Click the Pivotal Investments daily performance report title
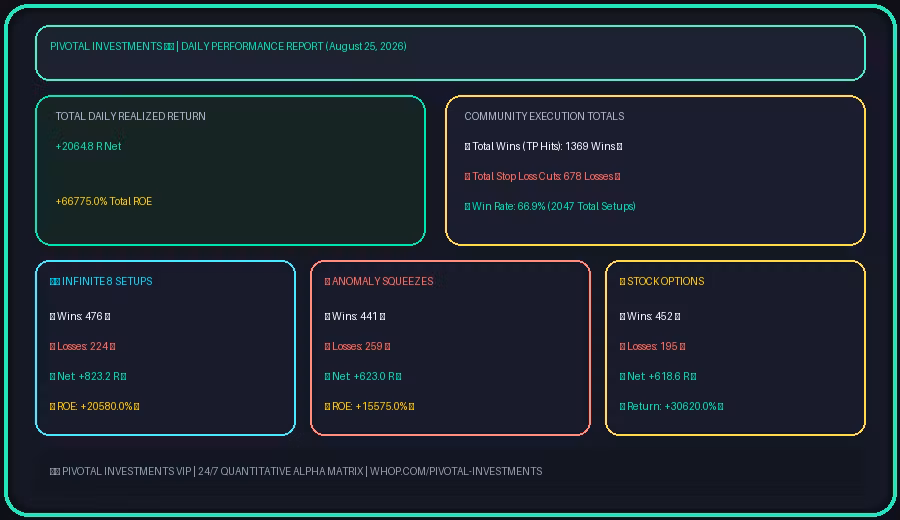 (228, 46)
